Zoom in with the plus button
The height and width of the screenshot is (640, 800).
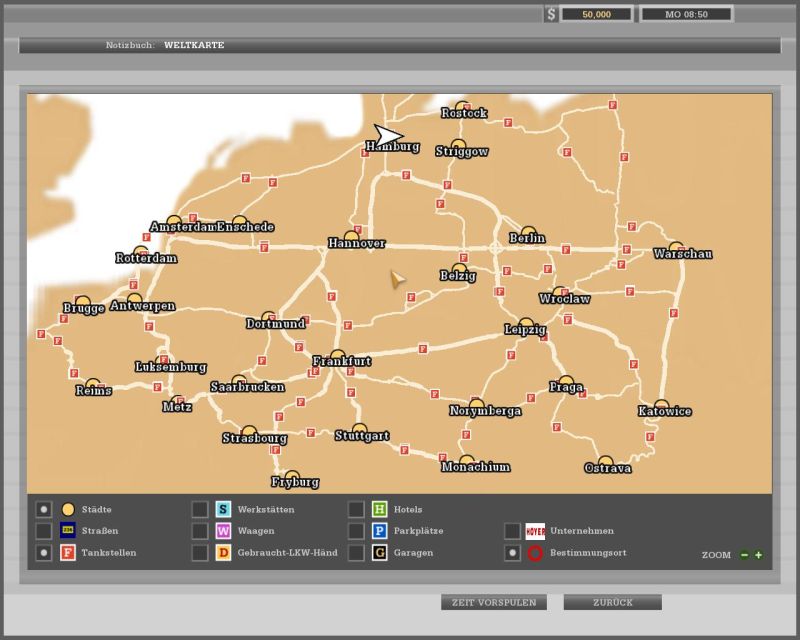coord(758,555)
